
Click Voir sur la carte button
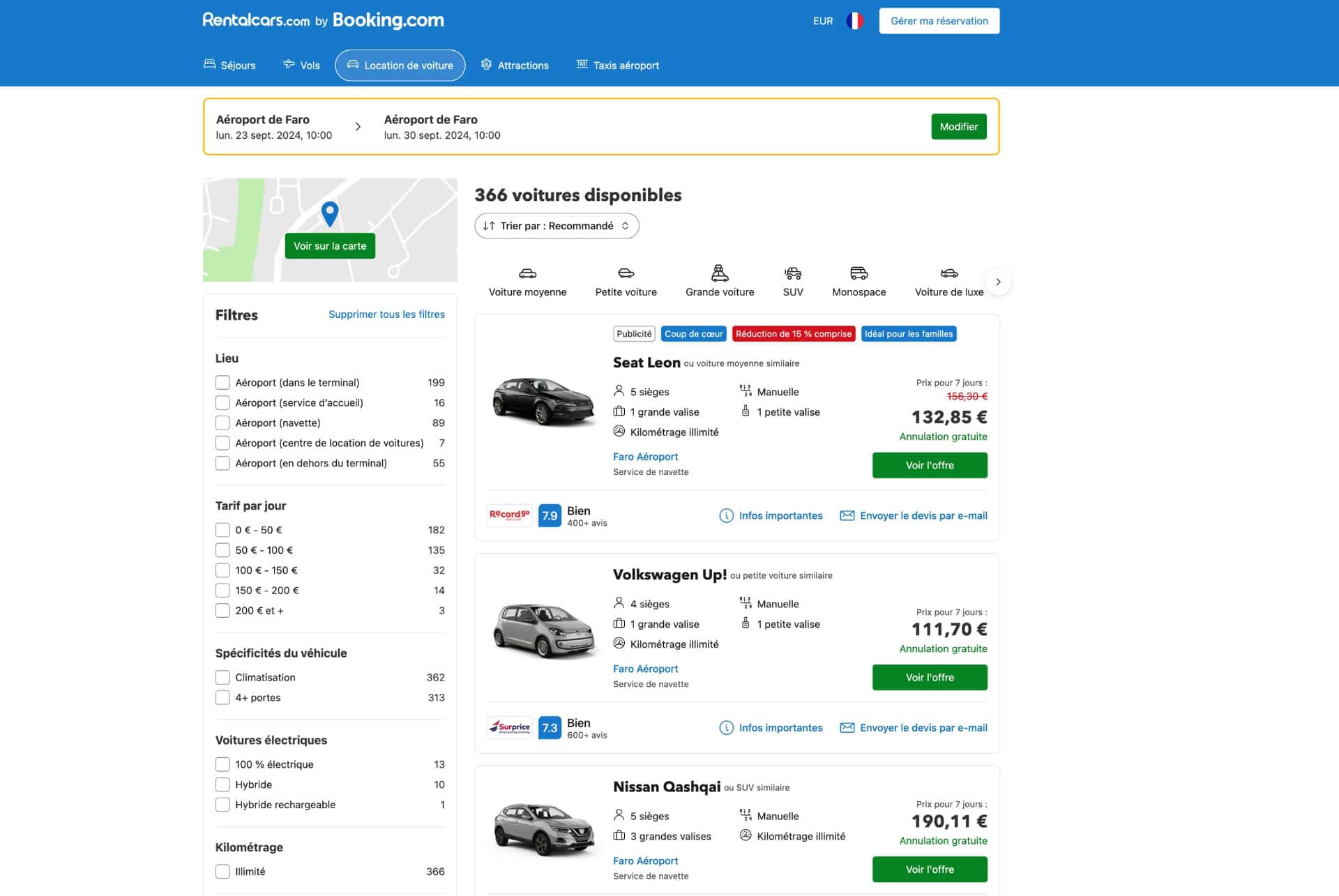(330, 246)
